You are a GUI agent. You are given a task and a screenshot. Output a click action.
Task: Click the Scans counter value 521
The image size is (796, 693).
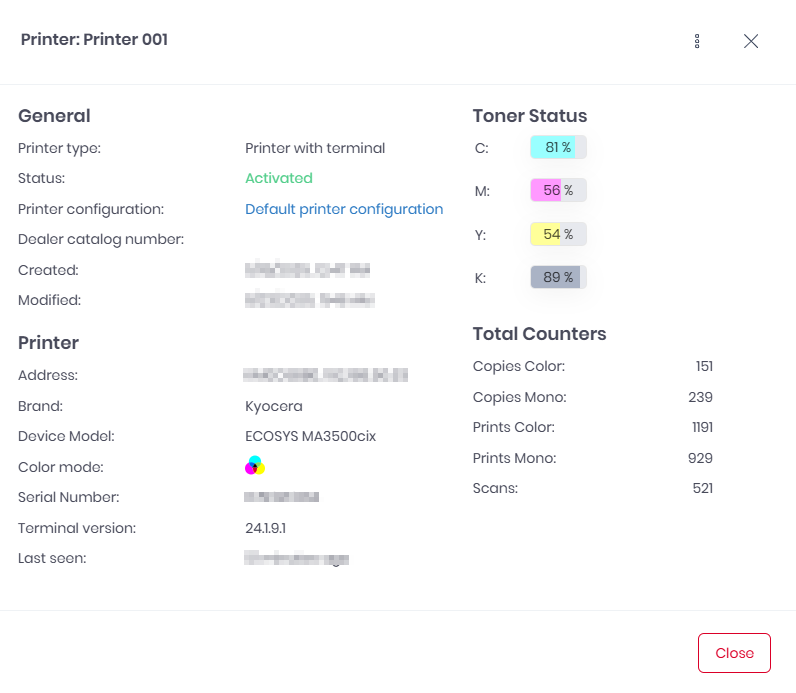coord(702,488)
